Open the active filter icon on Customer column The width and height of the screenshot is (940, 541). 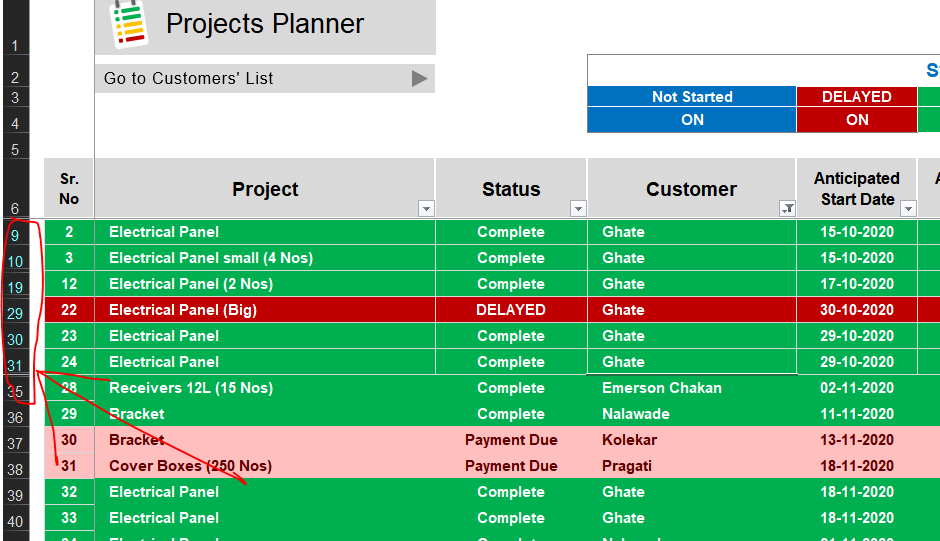[x=787, y=208]
